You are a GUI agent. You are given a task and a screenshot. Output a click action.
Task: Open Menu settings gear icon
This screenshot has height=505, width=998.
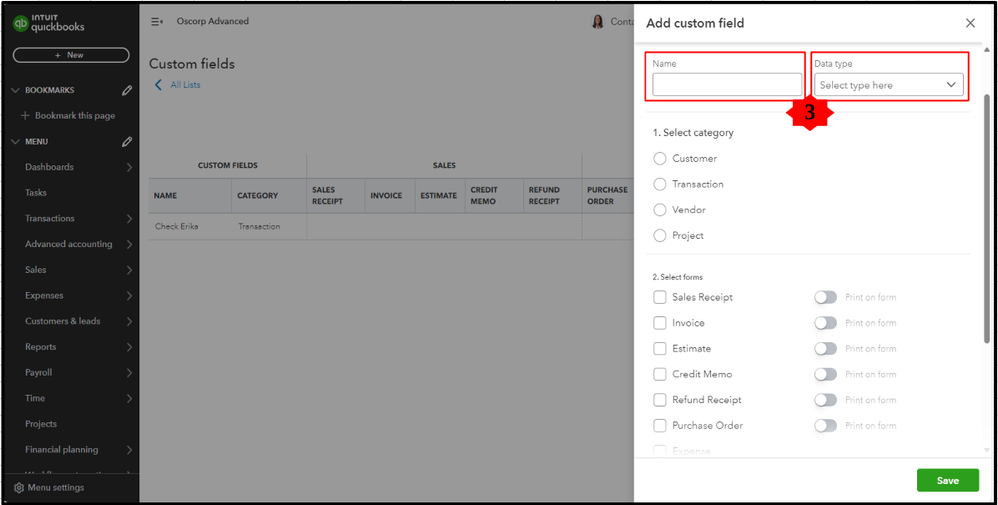(18, 488)
